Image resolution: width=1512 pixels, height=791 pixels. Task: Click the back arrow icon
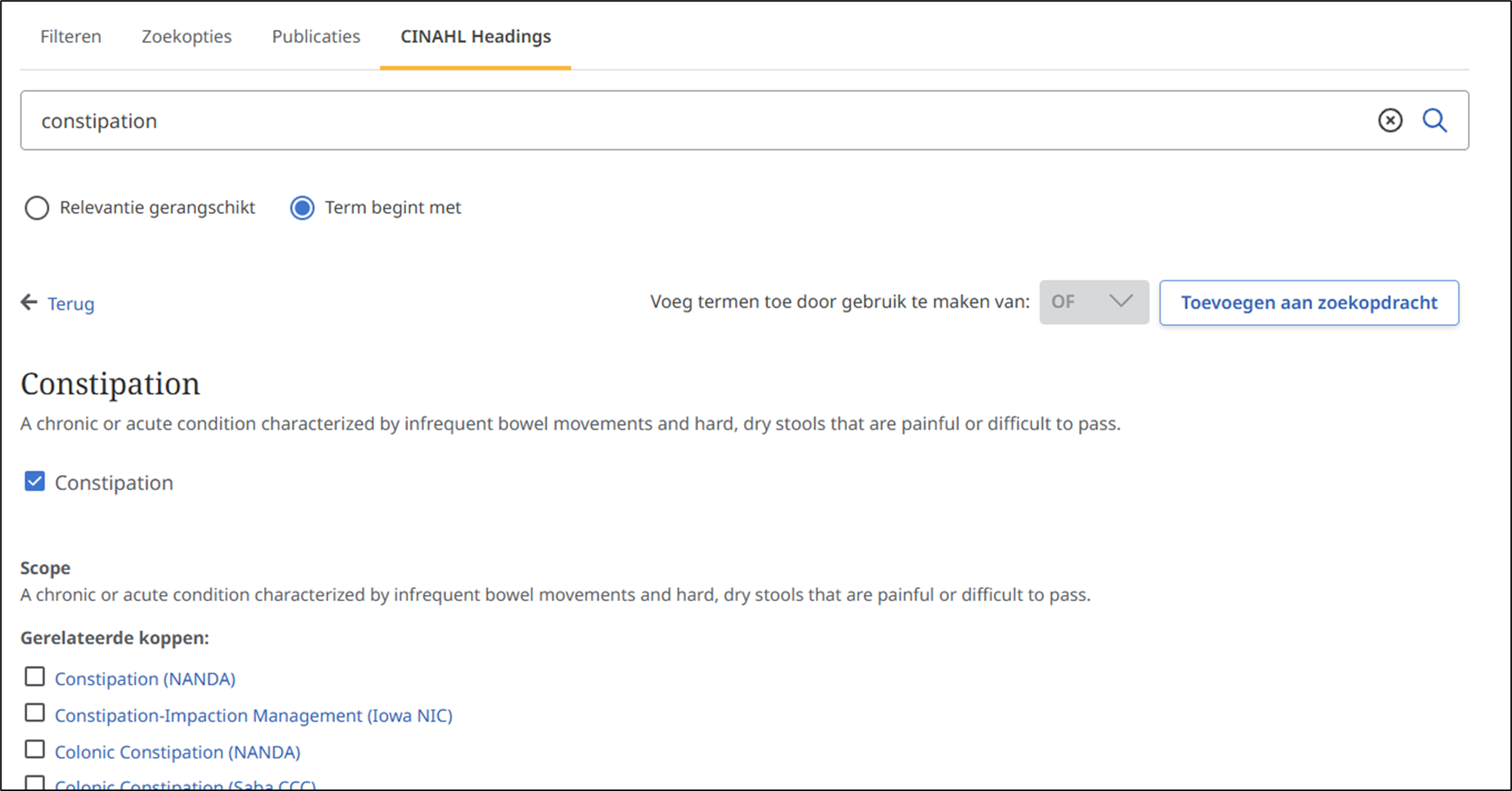[x=29, y=302]
